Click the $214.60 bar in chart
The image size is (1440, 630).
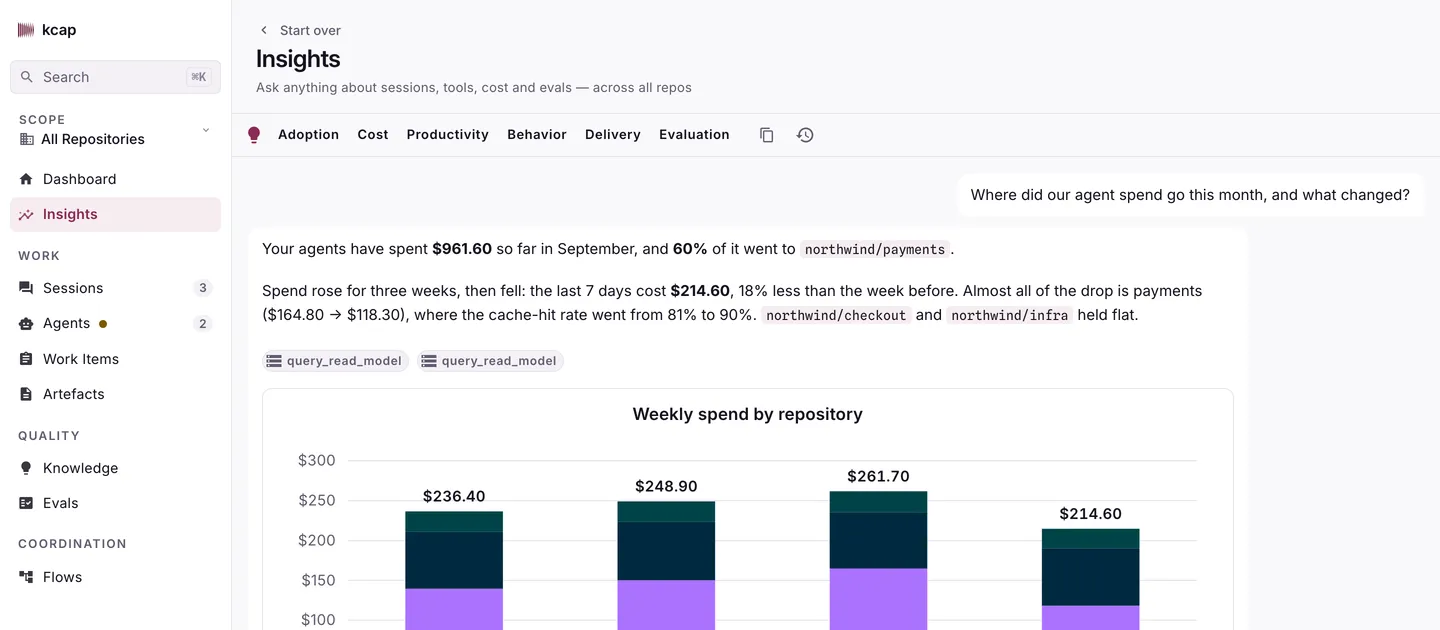[1090, 579]
